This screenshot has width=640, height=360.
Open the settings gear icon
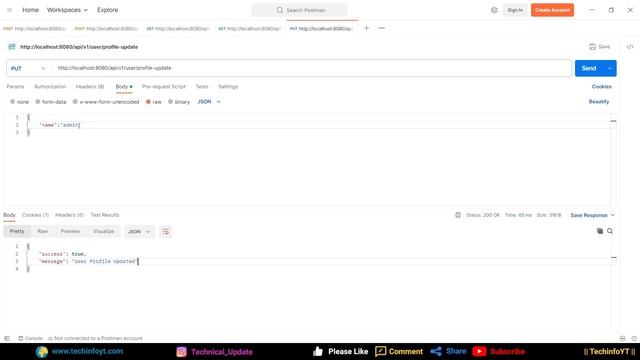494,10
